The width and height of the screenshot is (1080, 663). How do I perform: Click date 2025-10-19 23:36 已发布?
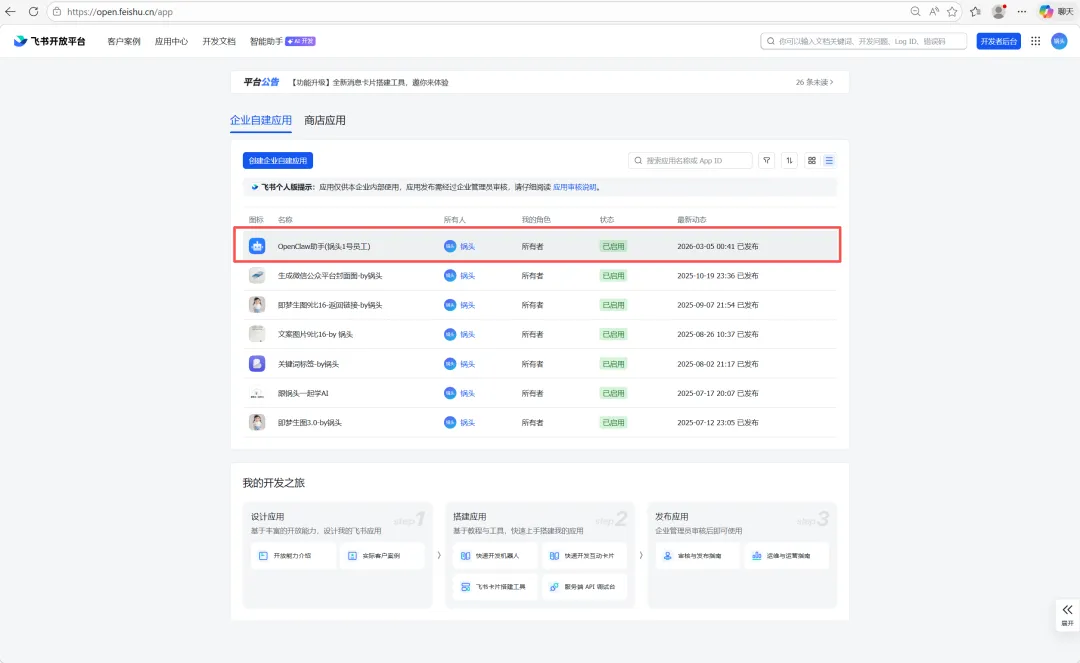pos(718,275)
